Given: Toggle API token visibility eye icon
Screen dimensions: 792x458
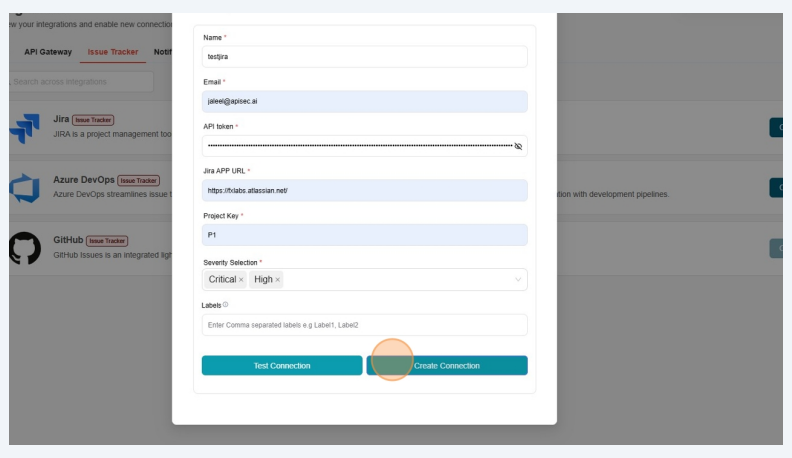Looking at the screenshot, I should coord(518,146).
